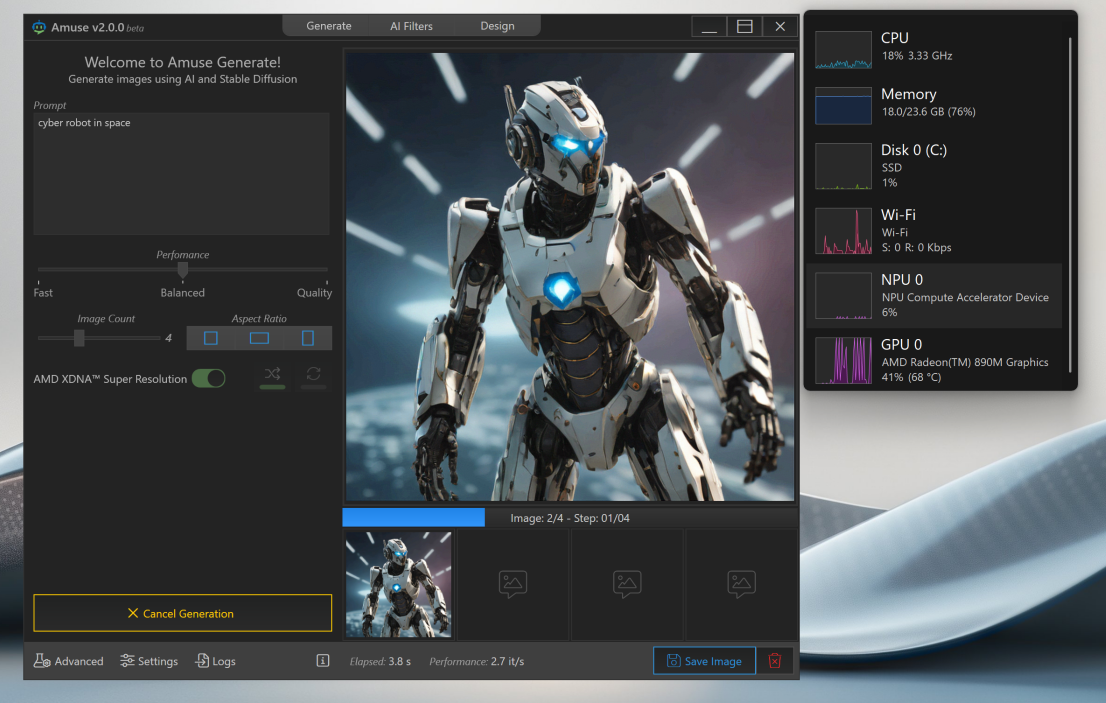Select the first generated robot thumbnail

398,584
